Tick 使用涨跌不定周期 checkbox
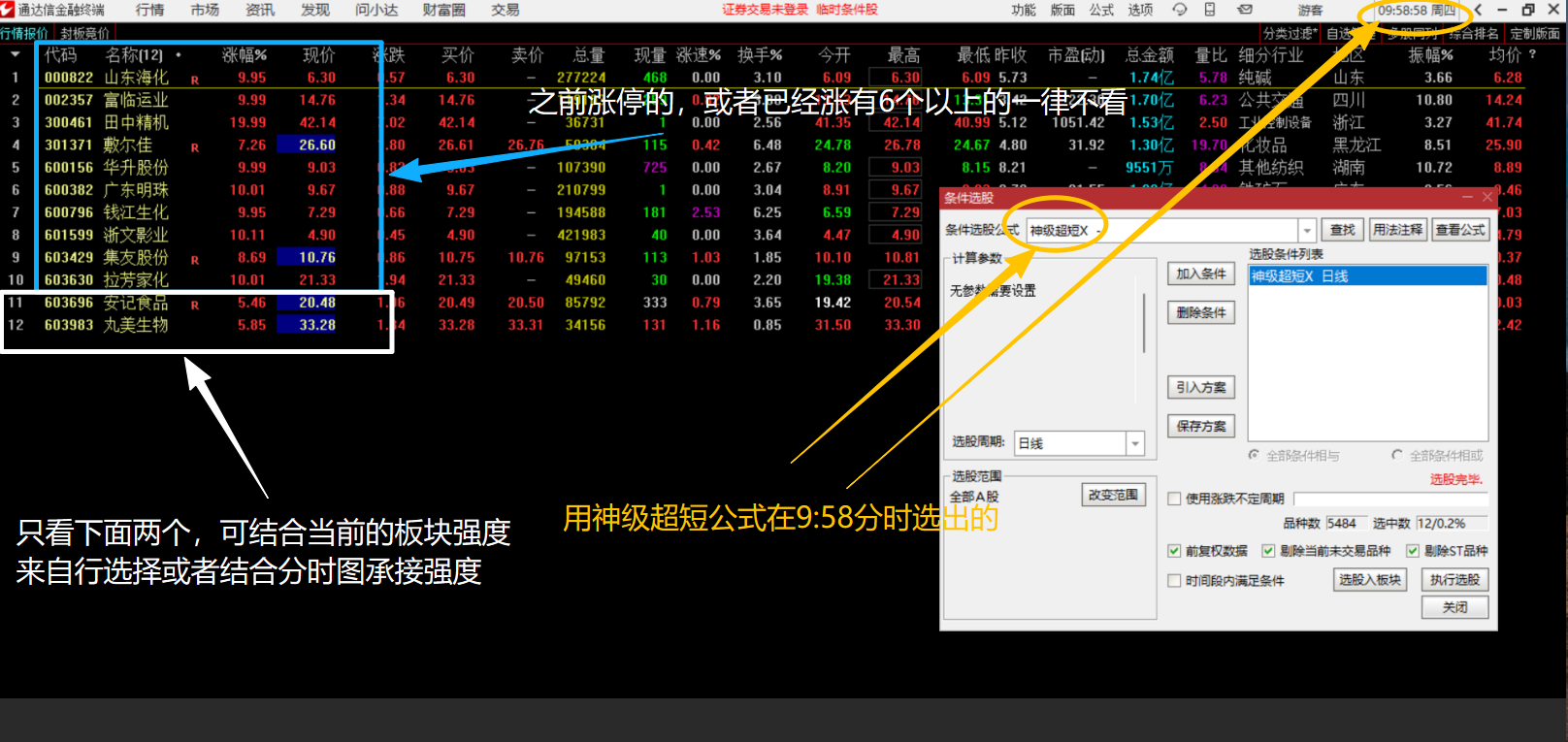Screen dimensions: 1568x742 point(1175,499)
